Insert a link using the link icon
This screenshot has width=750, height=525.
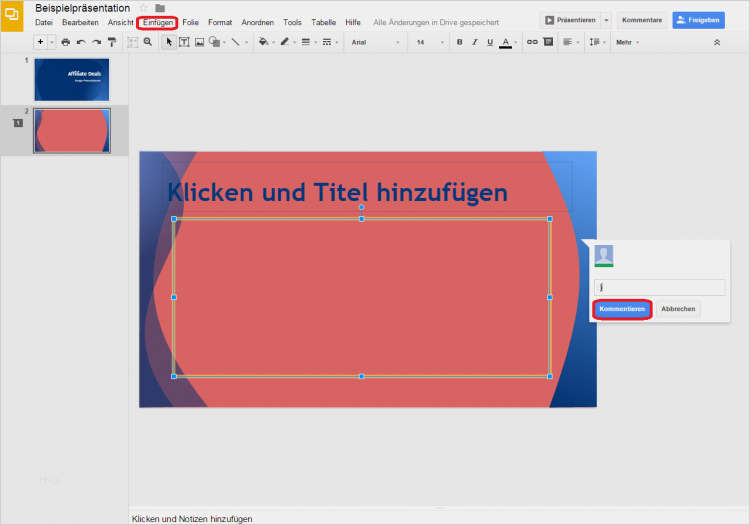tap(532, 42)
